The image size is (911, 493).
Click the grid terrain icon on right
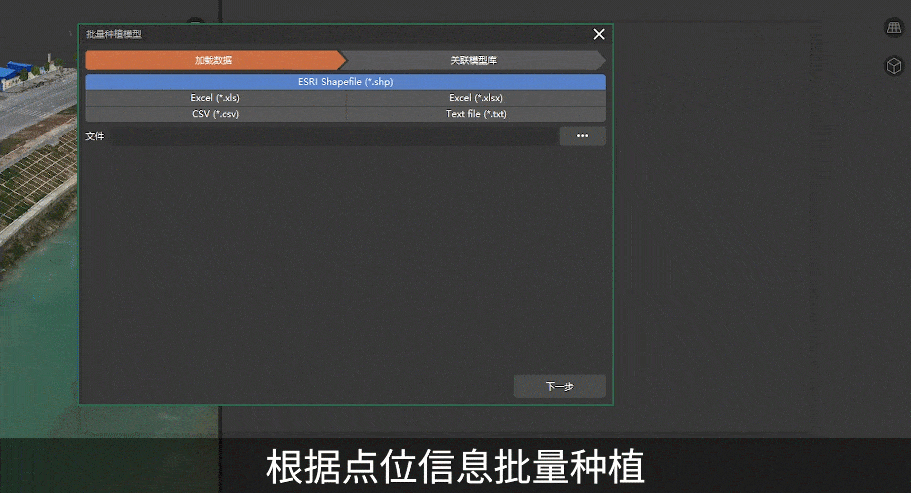(x=893, y=28)
